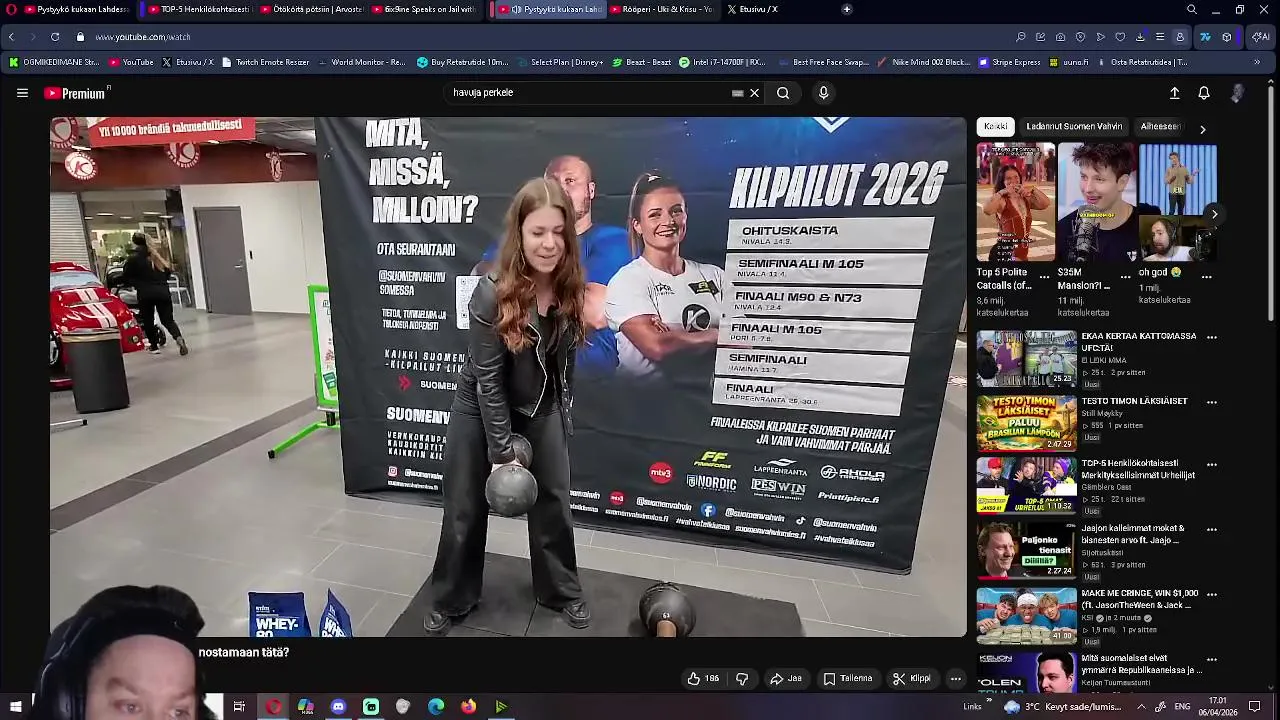Bookmark this page with the heart icon
The height and width of the screenshot is (720, 1280).
pyautogui.click(x=1120, y=37)
